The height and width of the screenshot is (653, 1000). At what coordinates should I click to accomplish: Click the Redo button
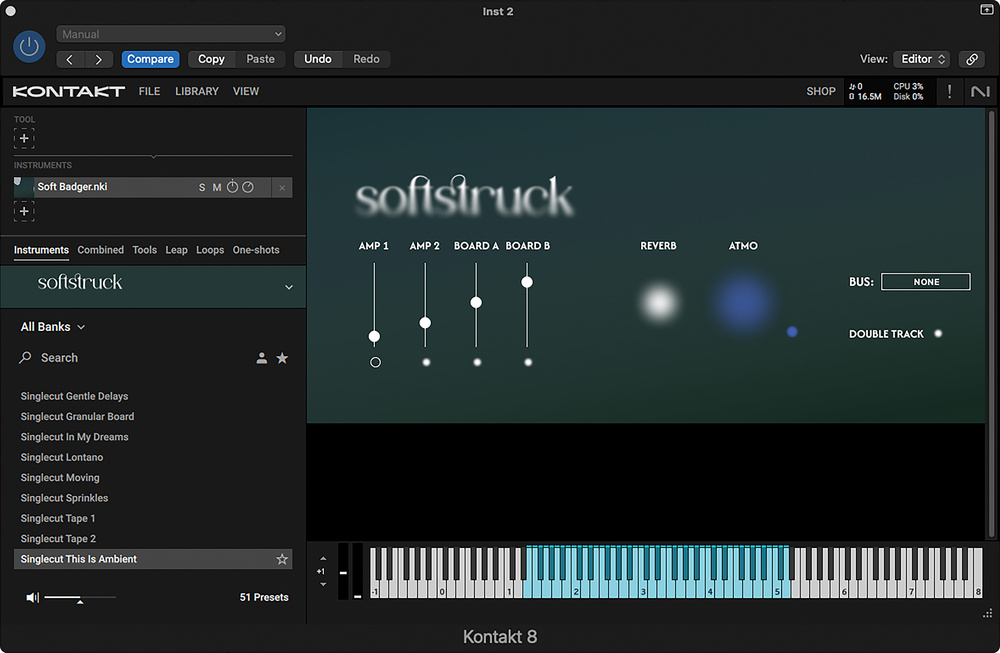click(x=366, y=59)
